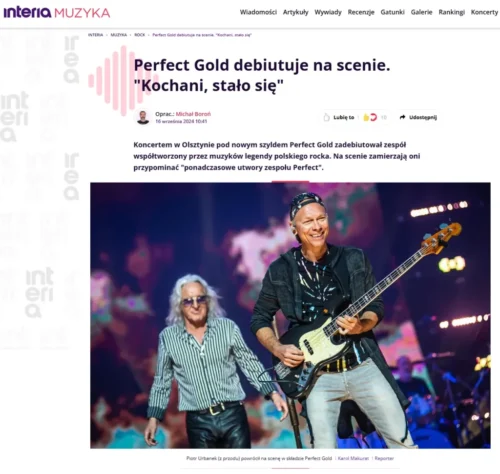Open the Rankingi navigation item
500x474 pixels.
(x=451, y=12)
